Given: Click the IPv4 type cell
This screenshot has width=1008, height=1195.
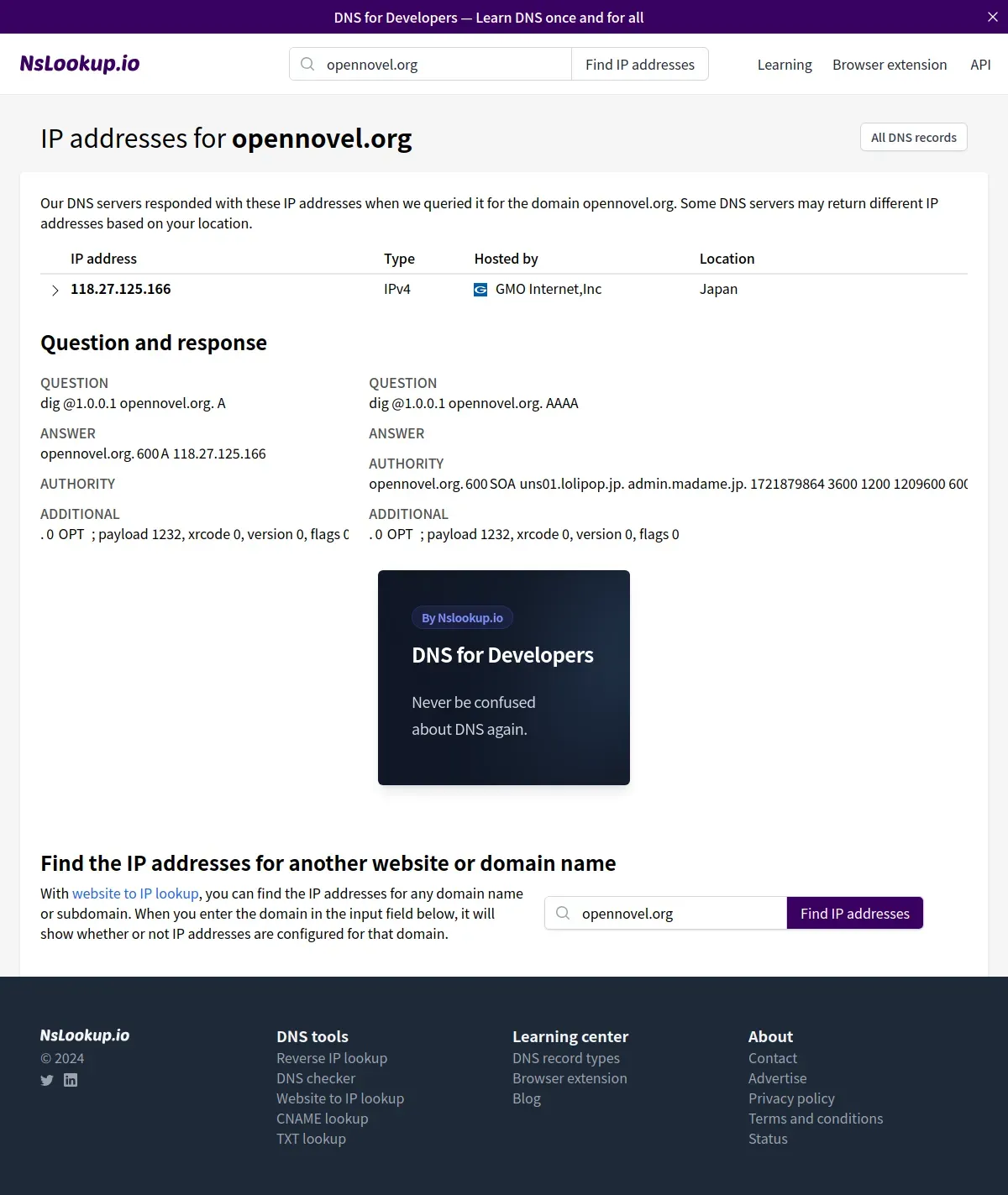Looking at the screenshot, I should pyautogui.click(x=397, y=289).
